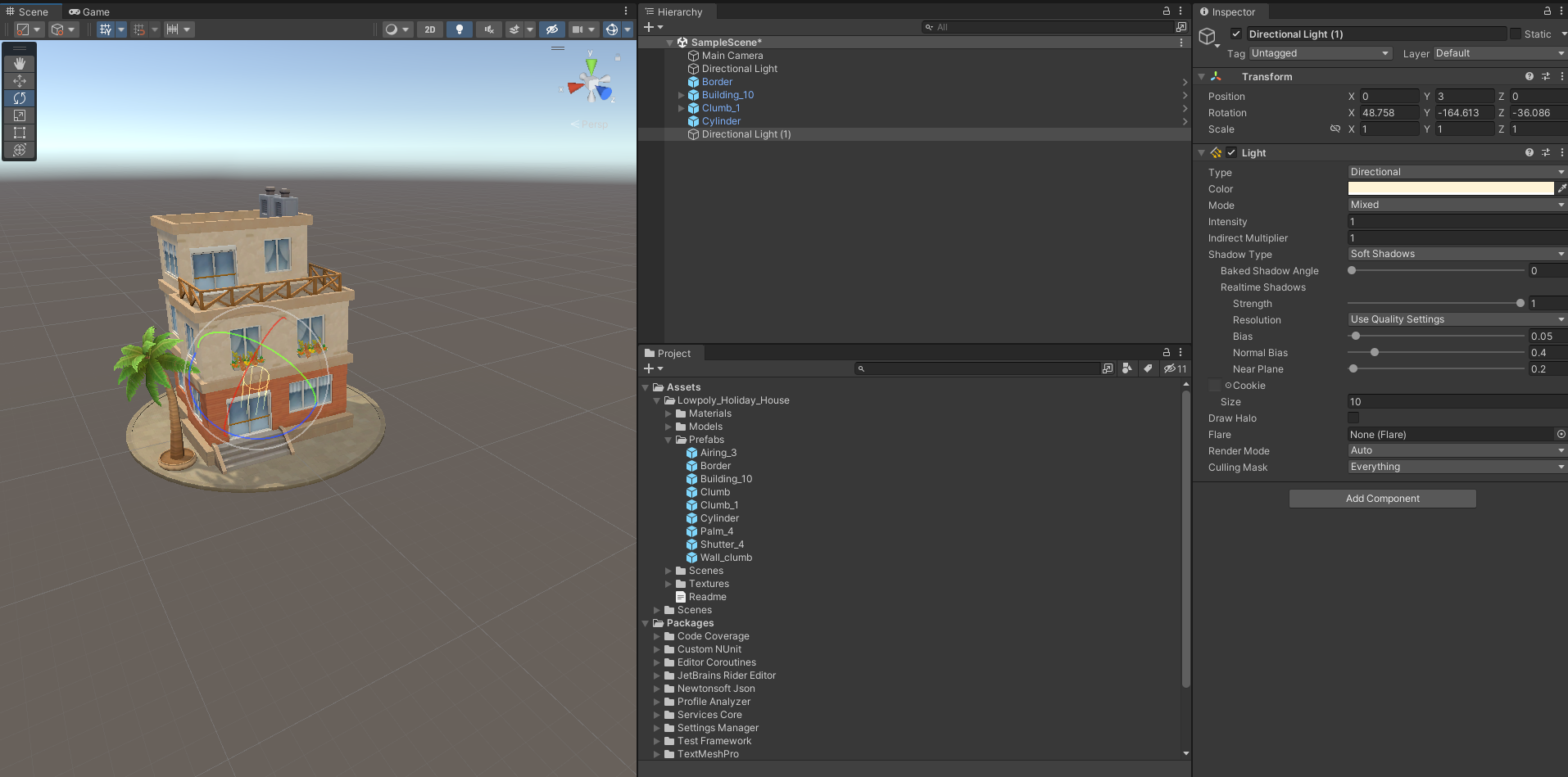Click the light Color swatch
The width and height of the screenshot is (1568, 777).
tap(1450, 188)
